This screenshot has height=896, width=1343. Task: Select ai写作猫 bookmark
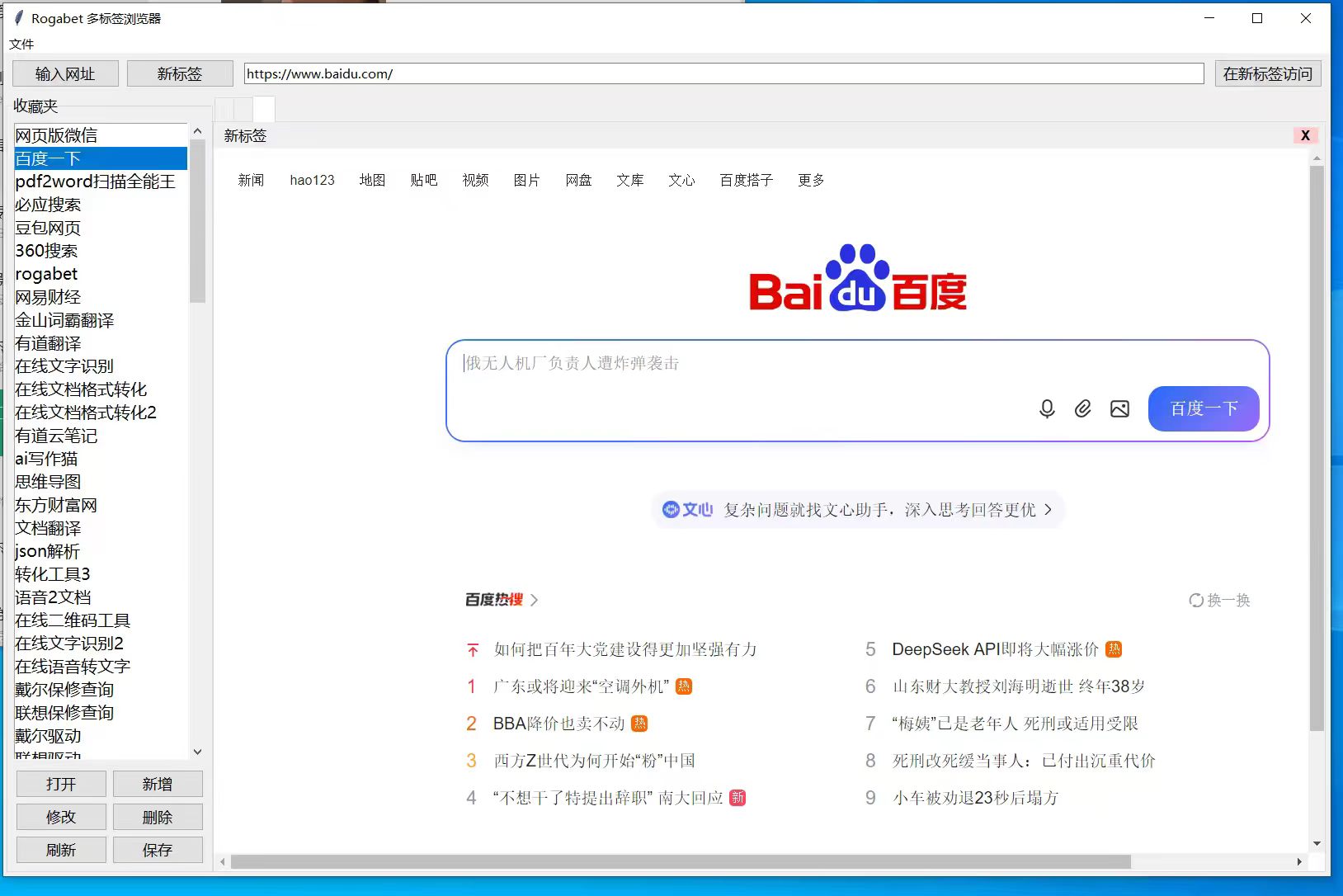[x=101, y=459]
